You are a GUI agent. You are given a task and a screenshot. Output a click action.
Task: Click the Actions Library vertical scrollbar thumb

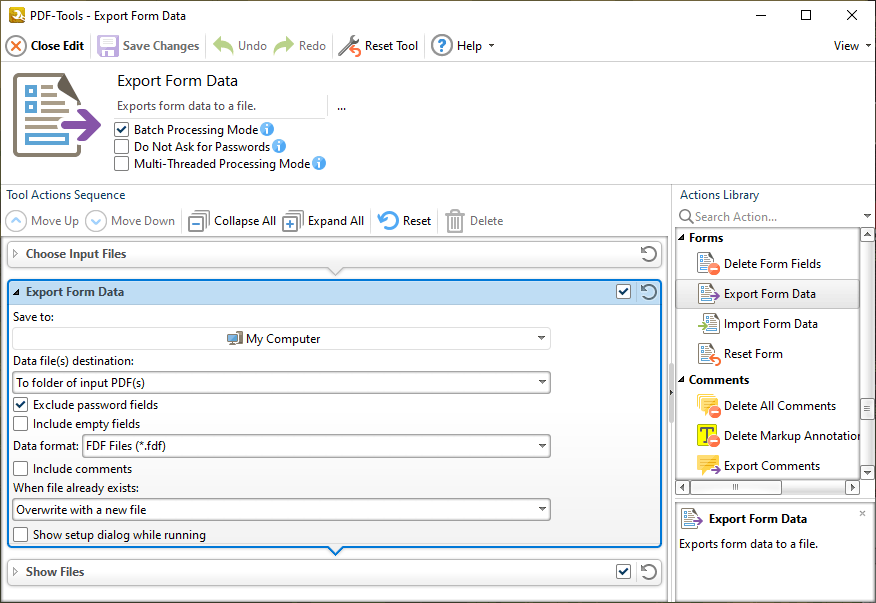tap(867, 409)
